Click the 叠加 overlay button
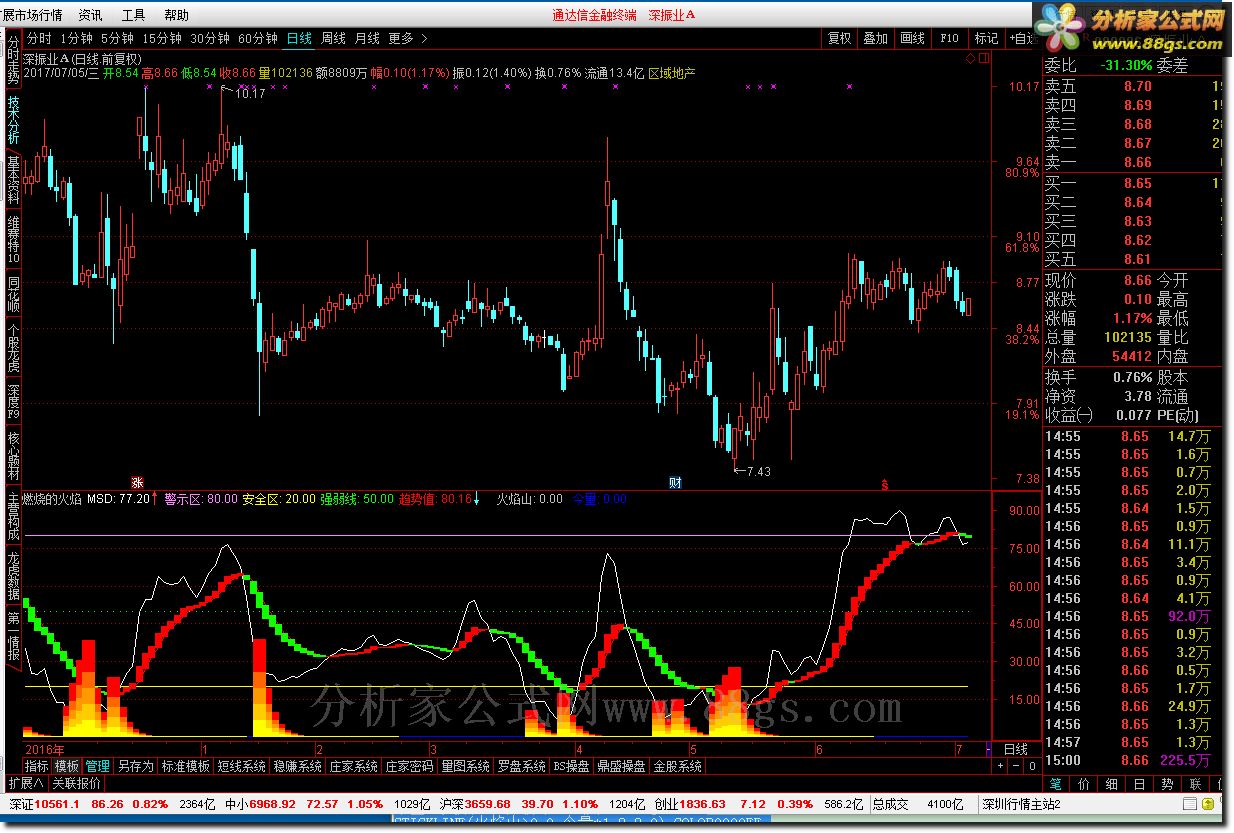The height and width of the screenshot is (833, 1234). coord(876,38)
